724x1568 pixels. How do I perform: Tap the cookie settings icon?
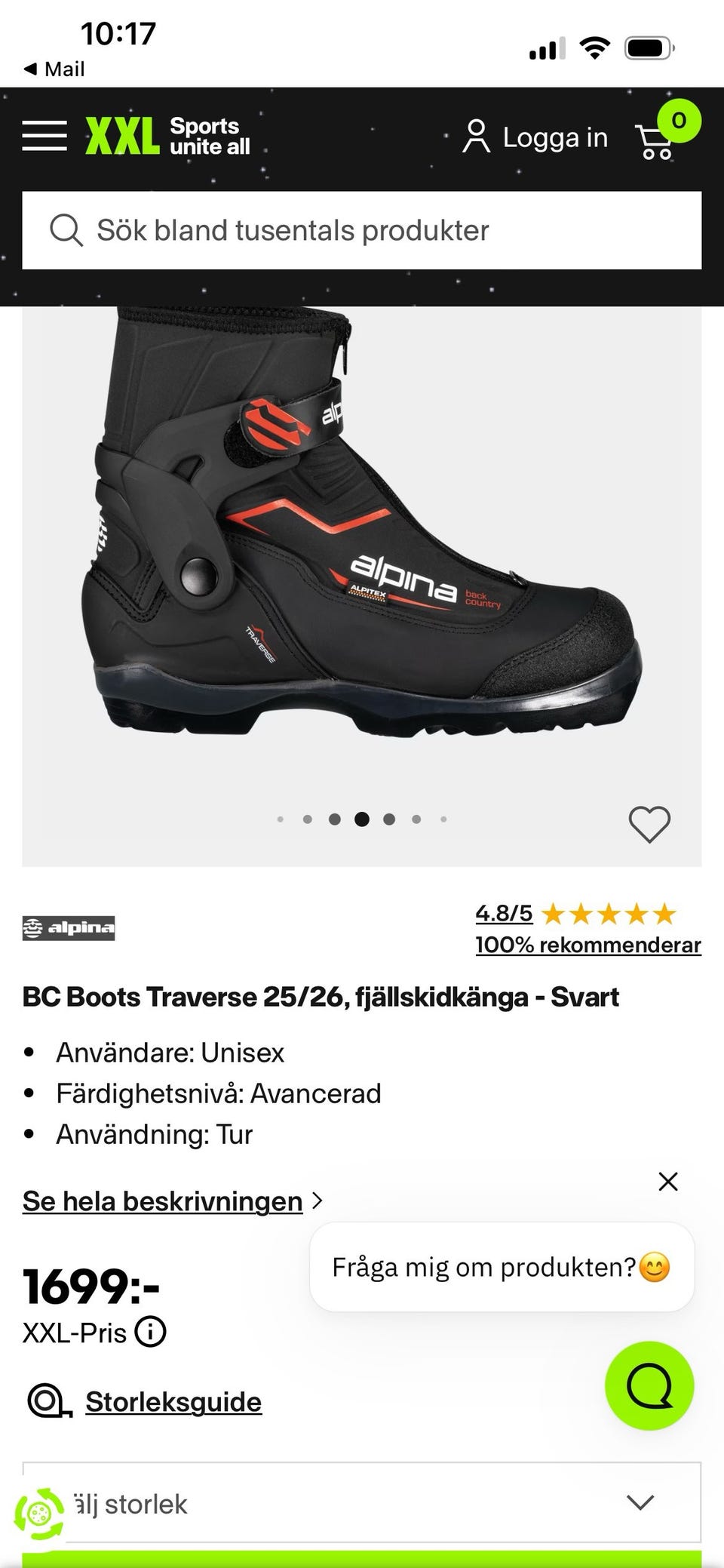pyautogui.click(x=39, y=1514)
